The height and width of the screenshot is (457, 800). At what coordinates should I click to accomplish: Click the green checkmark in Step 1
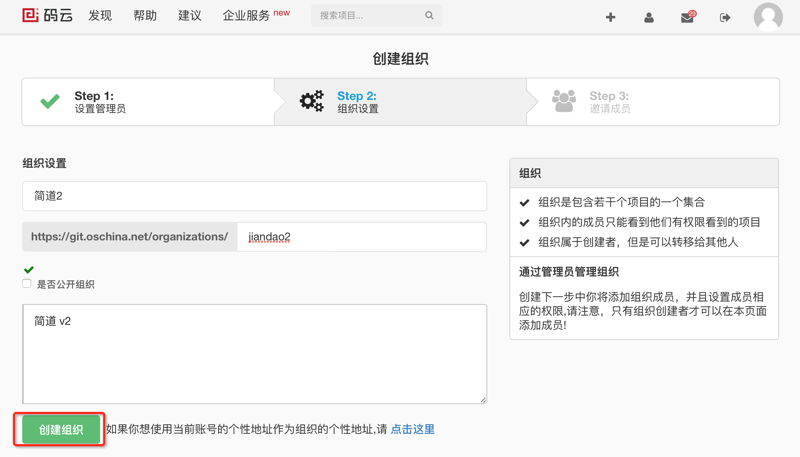[50, 101]
